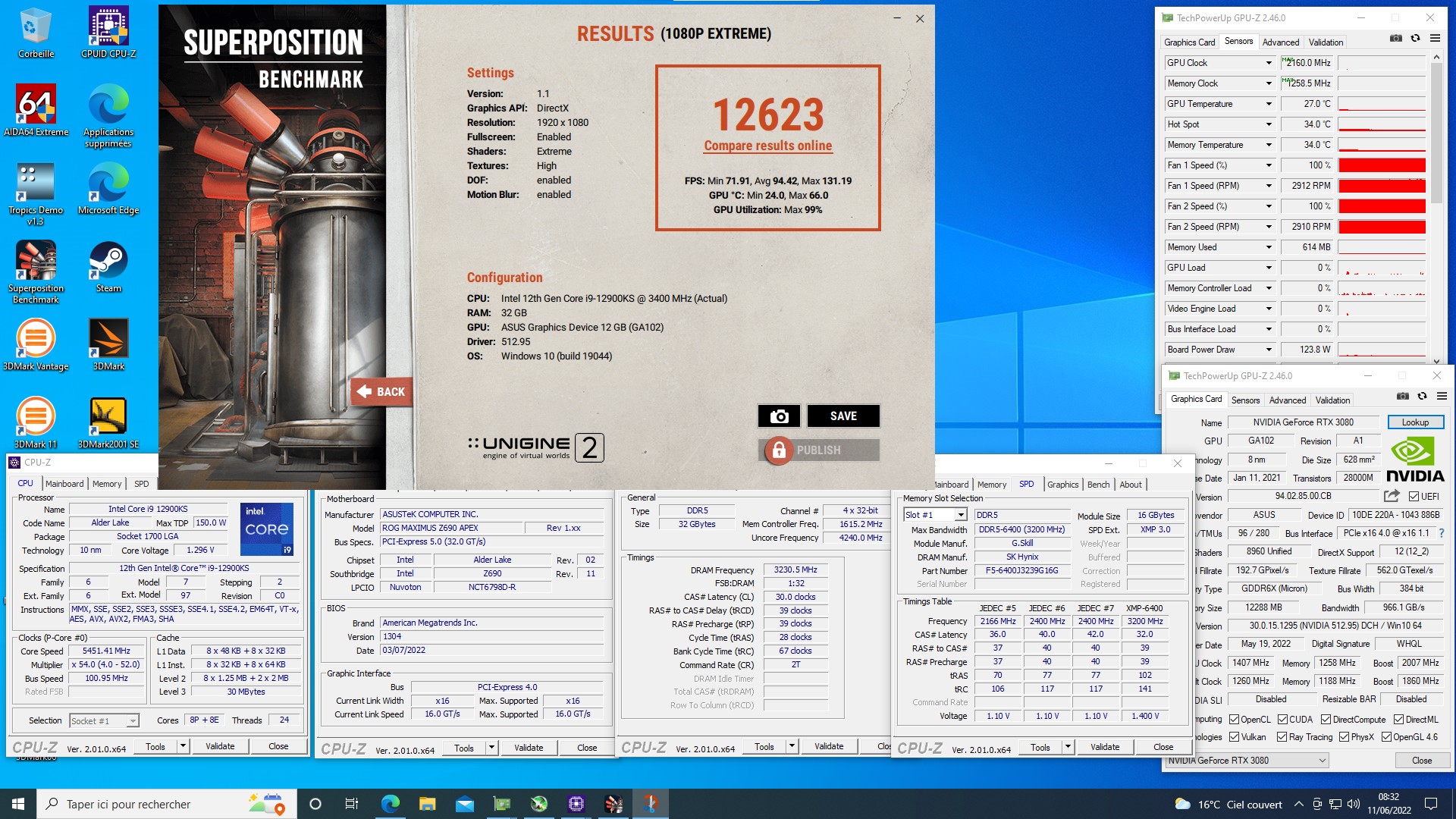Open NVIDIA GeForce RTX 3080 GPU selector dropdown
The width and height of the screenshot is (1456, 819).
(1246, 761)
